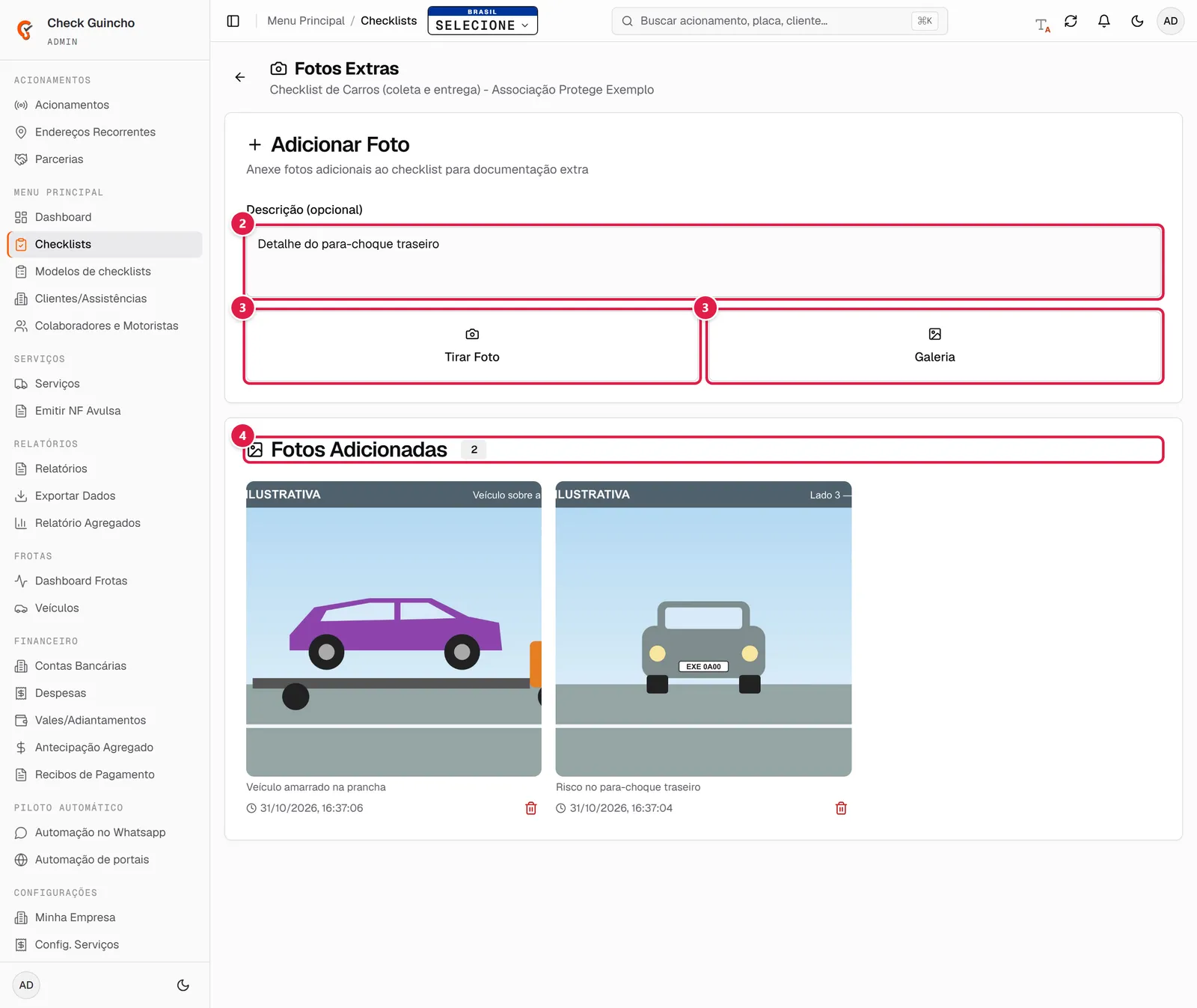
Task: Toggle dark mode moon in sidebar footer
Action: [x=183, y=985]
